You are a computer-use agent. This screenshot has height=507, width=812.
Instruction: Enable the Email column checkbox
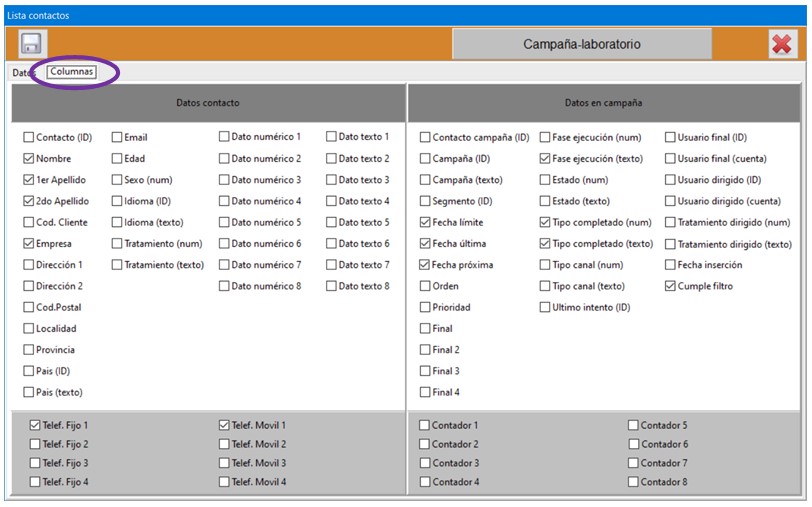click(x=117, y=137)
